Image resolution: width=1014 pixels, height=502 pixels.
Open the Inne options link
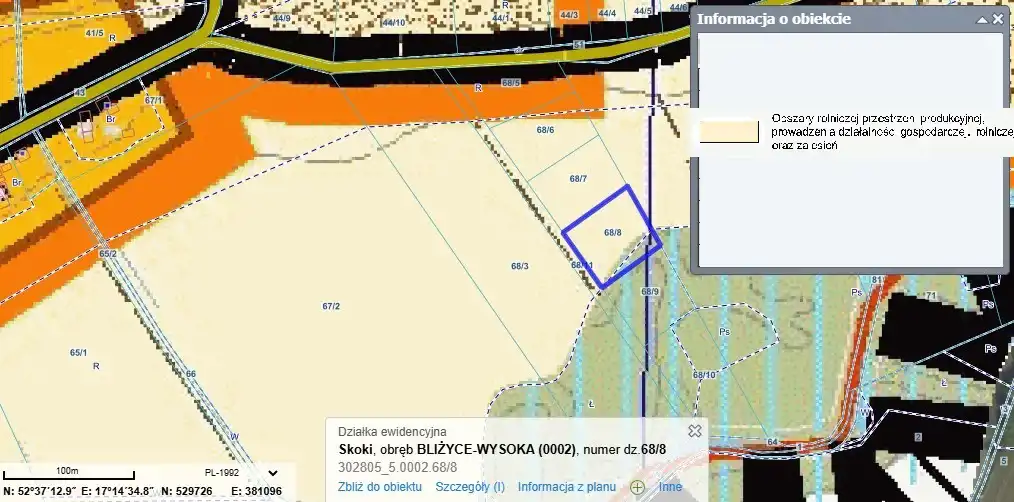(x=670, y=487)
